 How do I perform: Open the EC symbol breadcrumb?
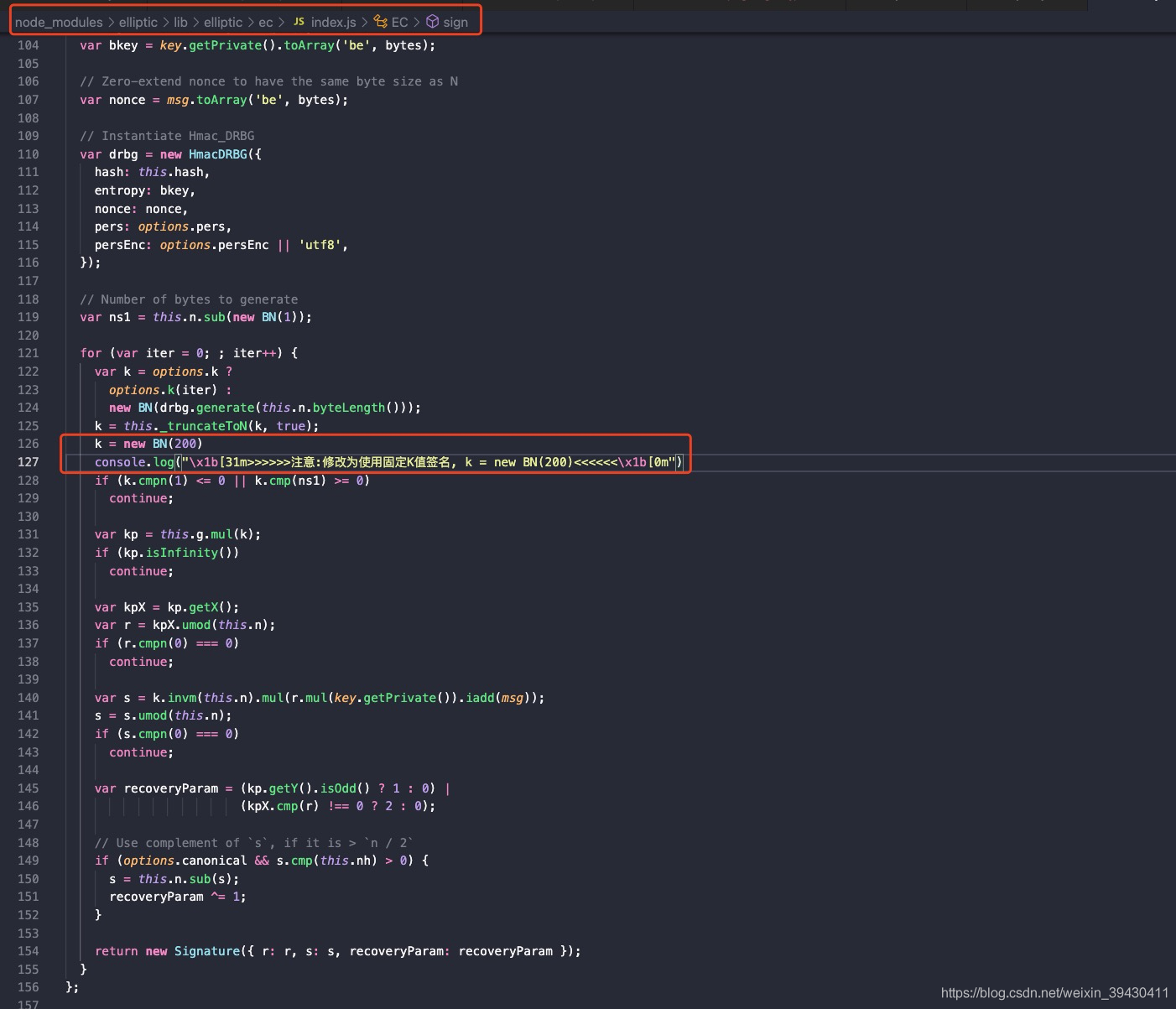[399, 22]
